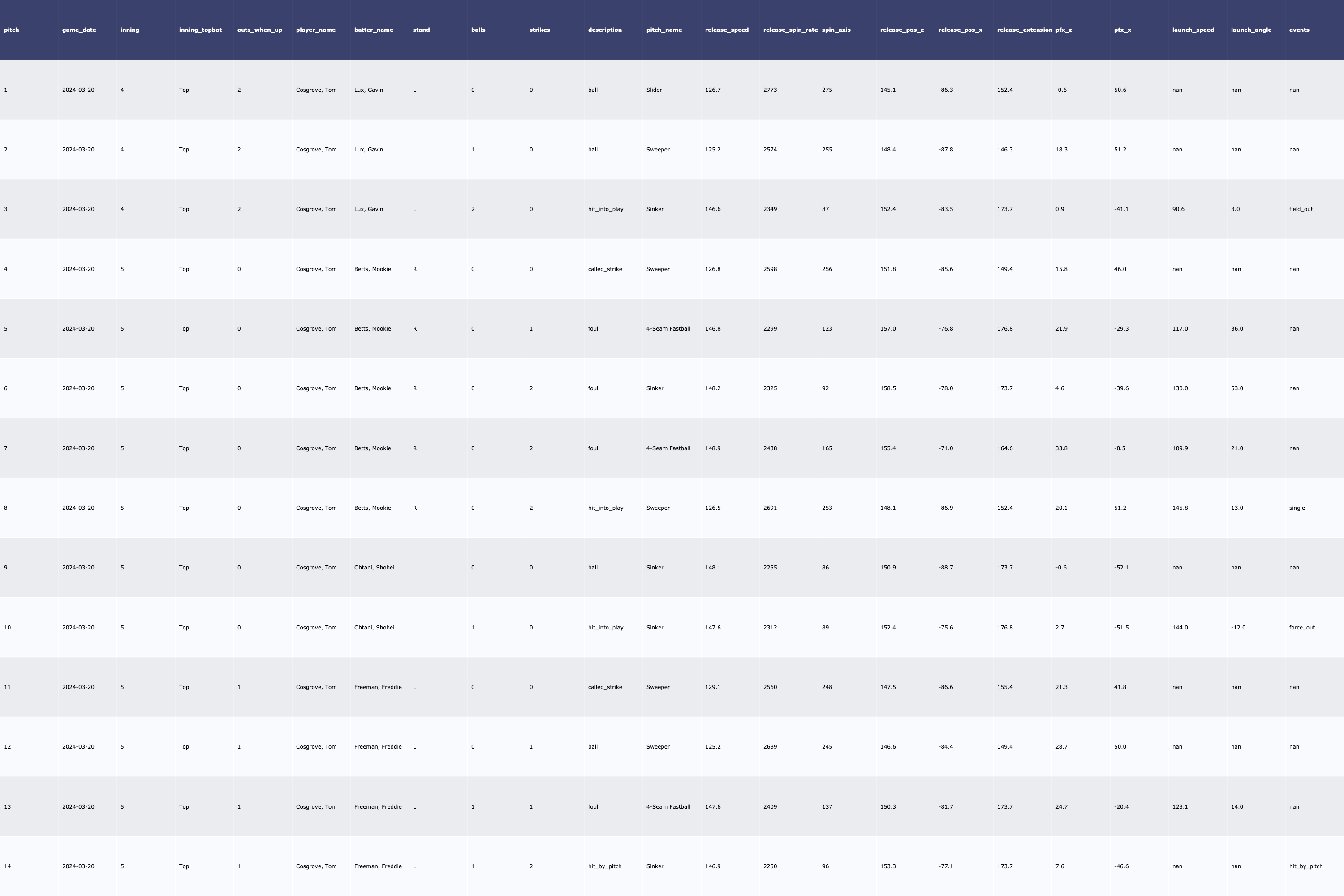
Task: Click the launch_angle column header
Action: pyautogui.click(x=1251, y=30)
